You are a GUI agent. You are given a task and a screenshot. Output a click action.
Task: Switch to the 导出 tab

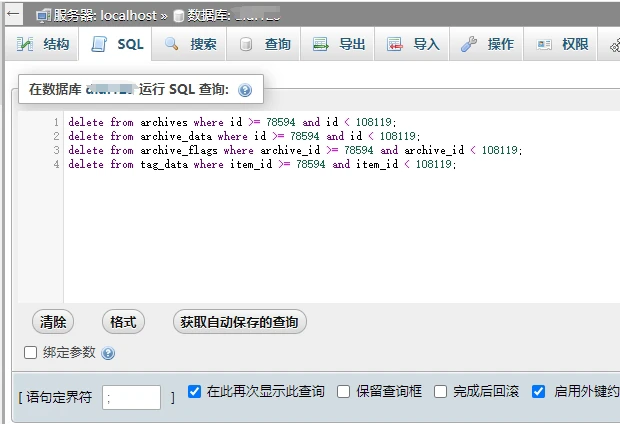click(338, 44)
